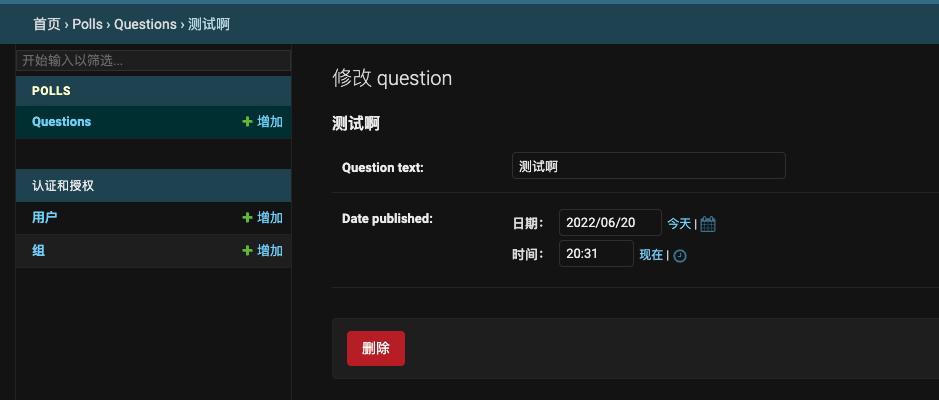
Task: Click the 今天 (Today) shortcut link
Action: pos(679,224)
